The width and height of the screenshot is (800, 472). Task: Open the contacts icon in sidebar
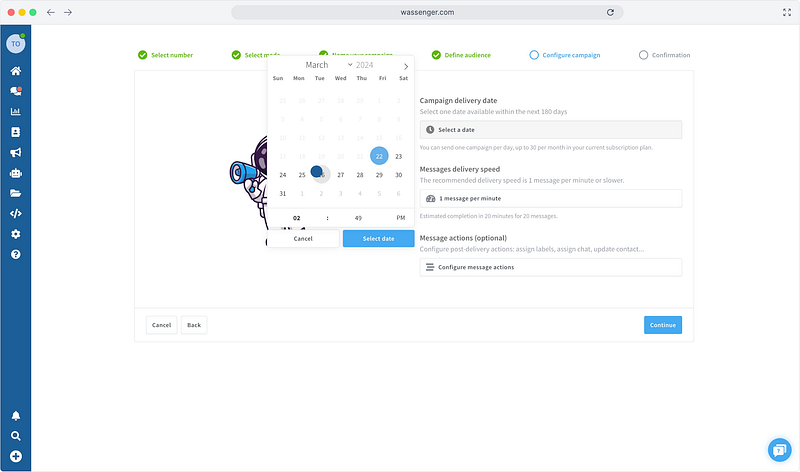coord(15,132)
